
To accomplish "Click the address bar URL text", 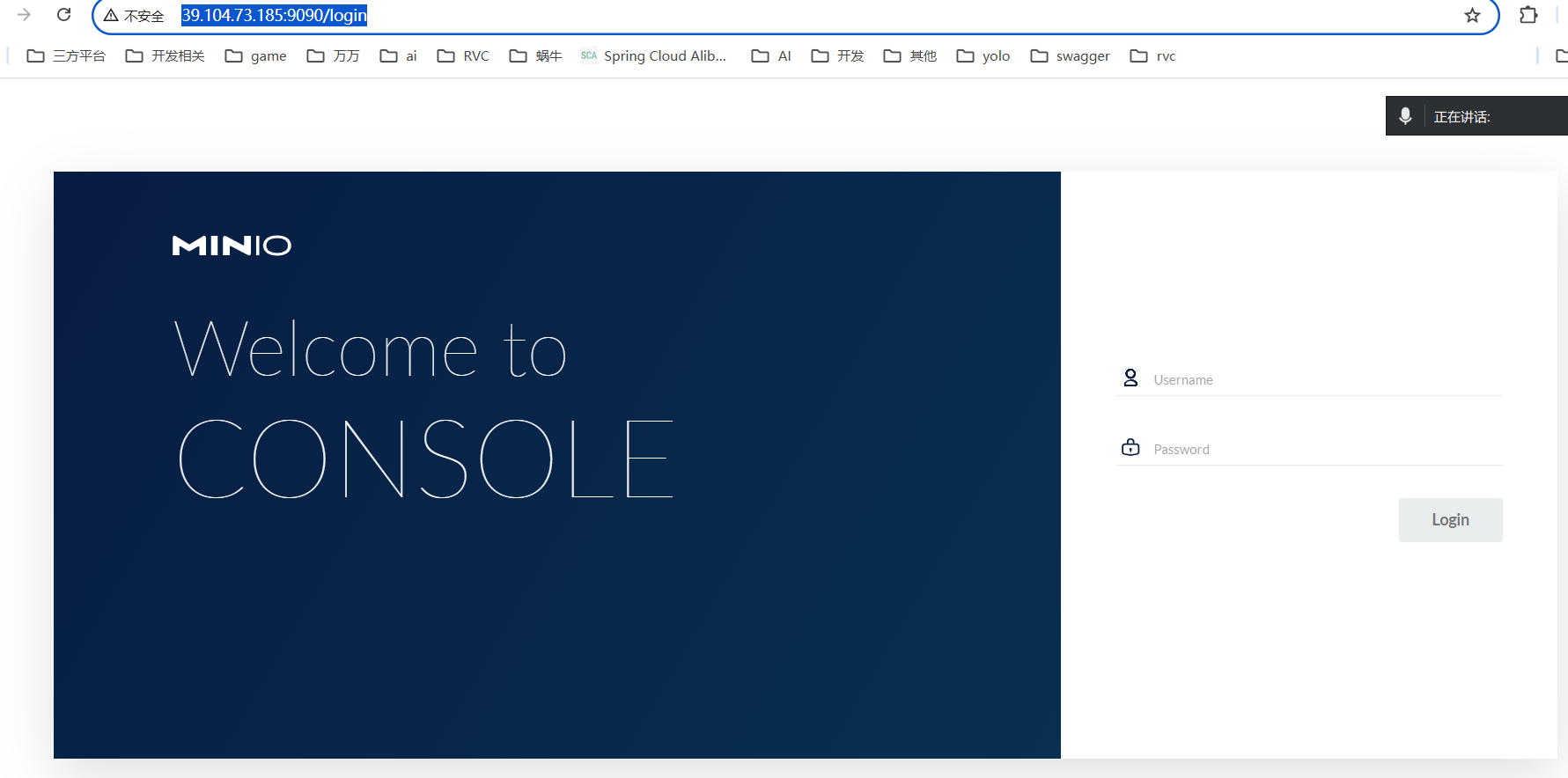I will (274, 16).
